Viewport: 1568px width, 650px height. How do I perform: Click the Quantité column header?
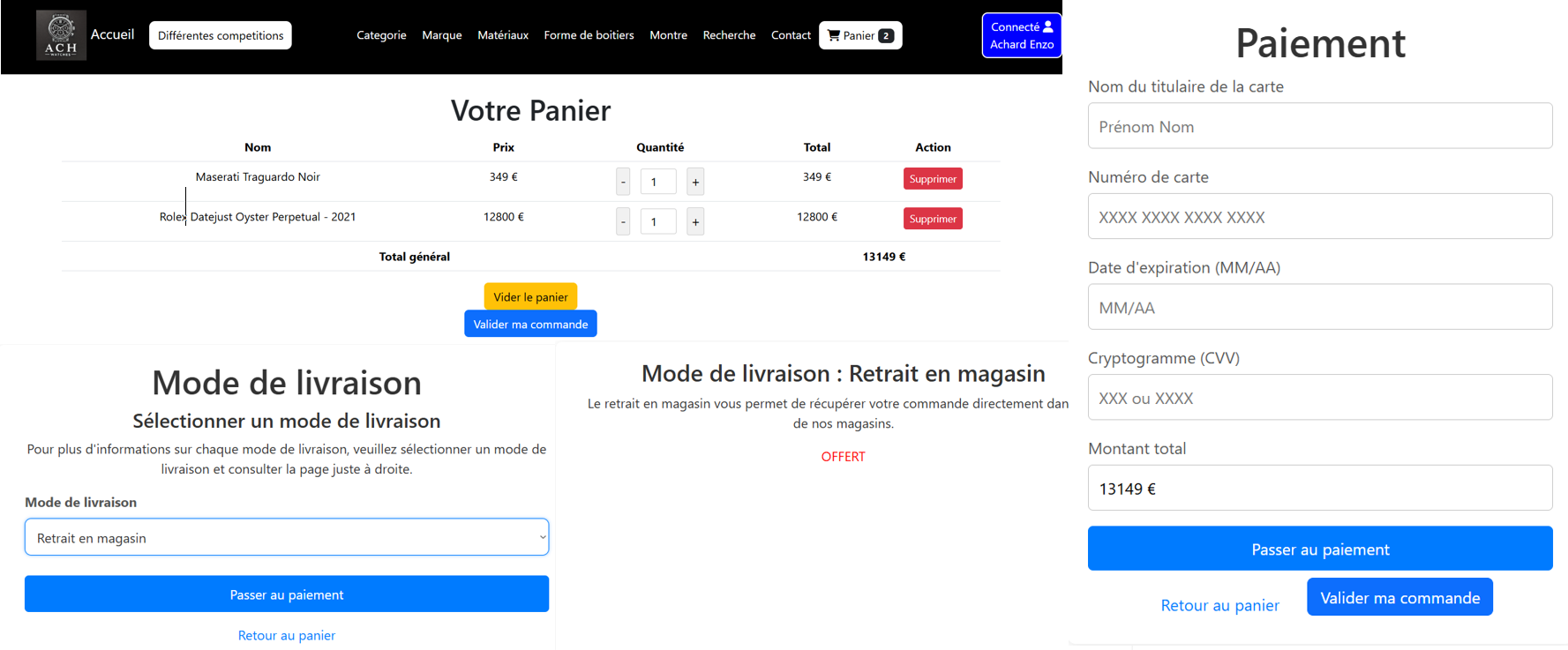(x=660, y=147)
